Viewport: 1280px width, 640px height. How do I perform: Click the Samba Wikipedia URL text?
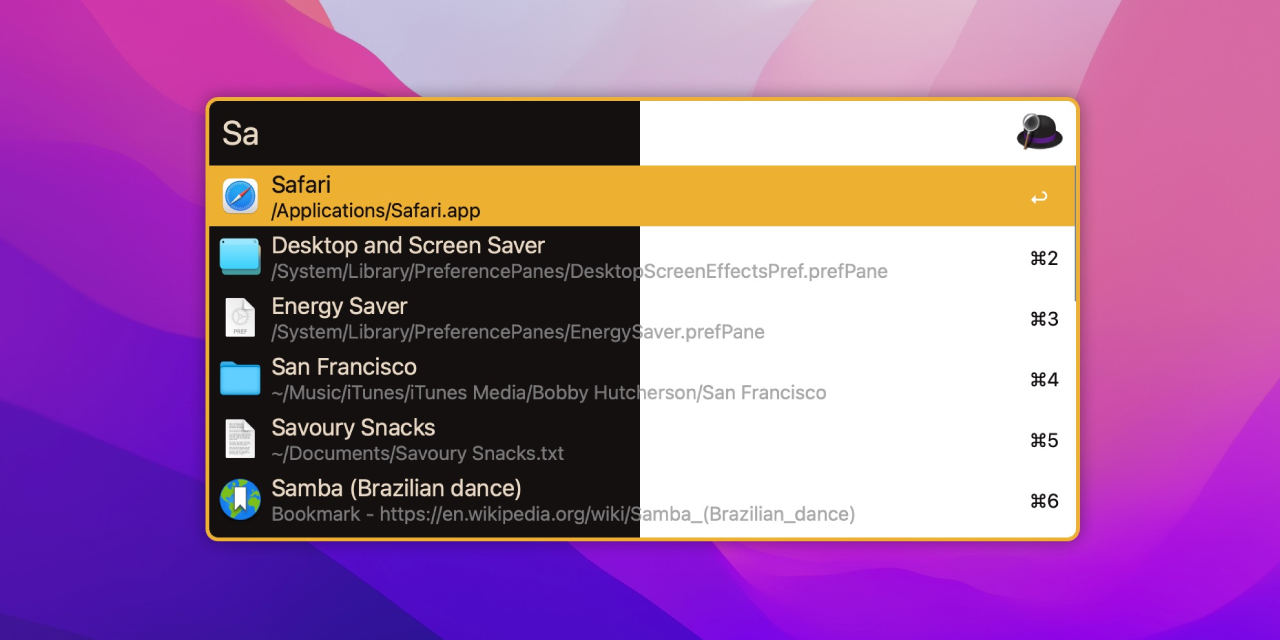click(563, 513)
